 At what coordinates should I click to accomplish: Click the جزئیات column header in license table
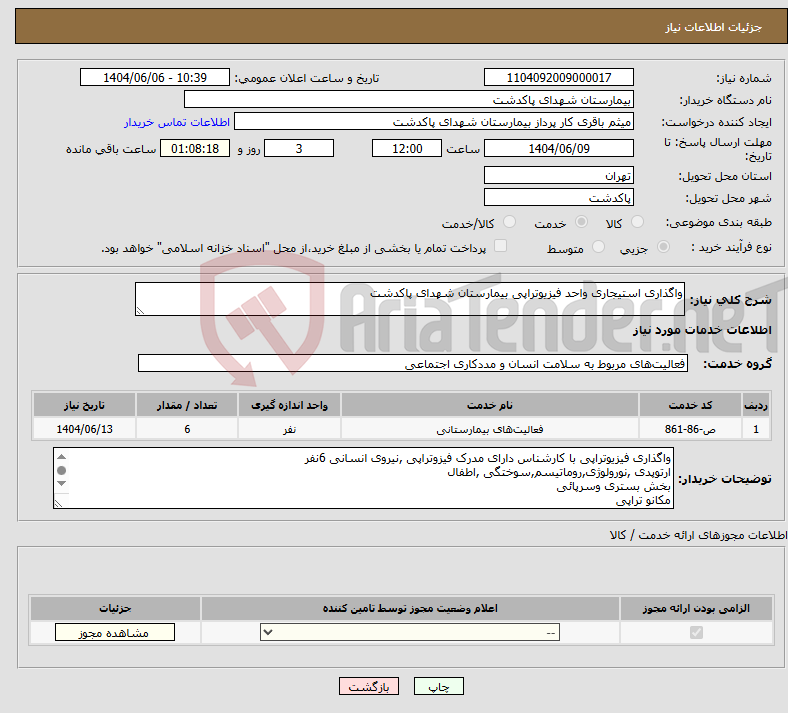(x=115, y=608)
